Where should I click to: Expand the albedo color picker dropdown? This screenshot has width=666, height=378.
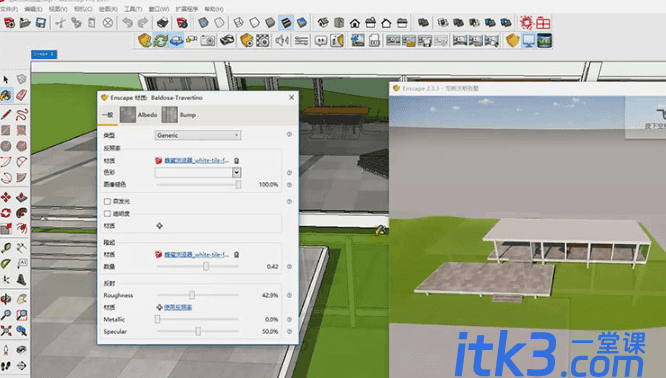237,172
